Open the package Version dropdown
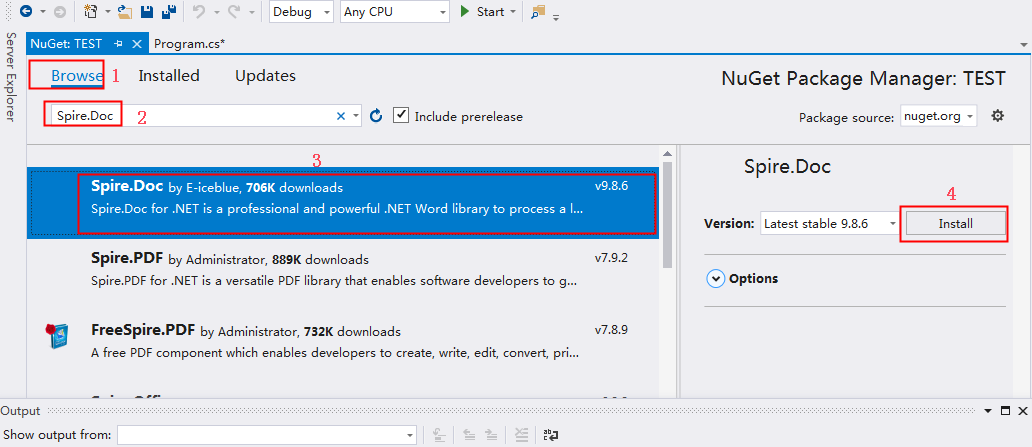This screenshot has height=447, width=1032. tap(830, 224)
